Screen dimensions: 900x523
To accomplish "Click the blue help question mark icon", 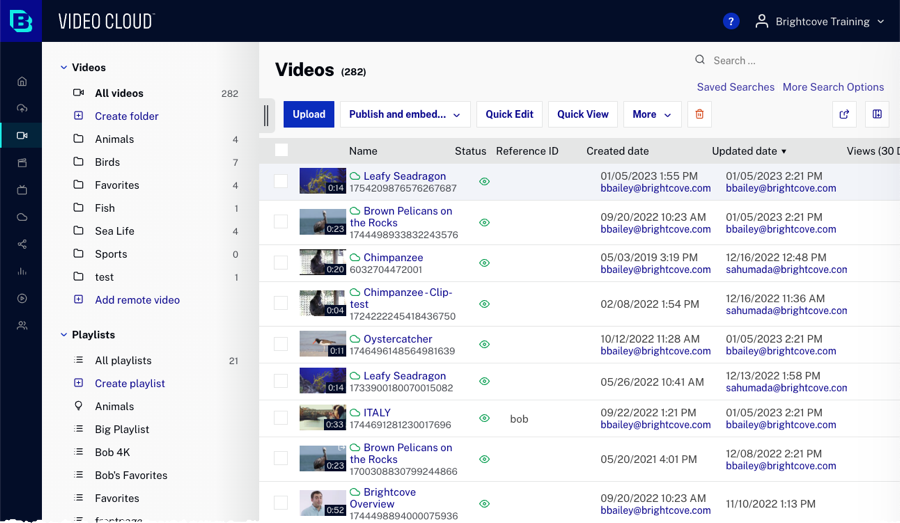I will pos(731,21).
